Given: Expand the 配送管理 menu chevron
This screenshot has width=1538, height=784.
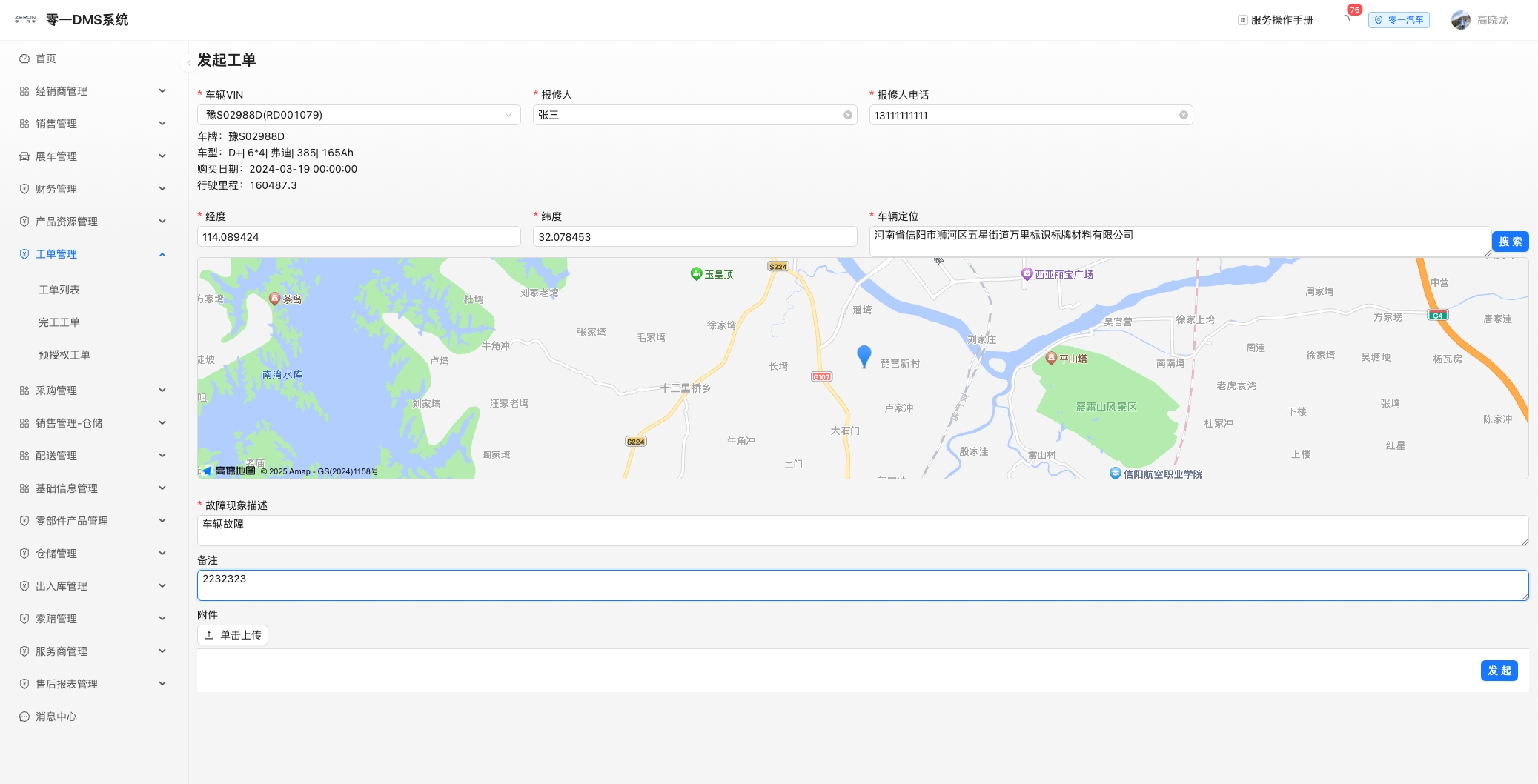Looking at the screenshot, I should click(x=162, y=456).
